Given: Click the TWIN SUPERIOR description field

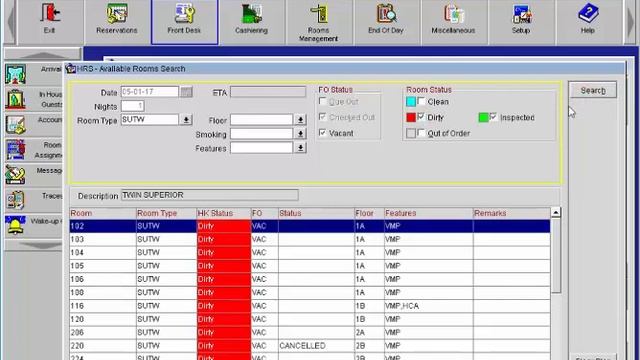Looking at the screenshot, I should click(x=210, y=195).
